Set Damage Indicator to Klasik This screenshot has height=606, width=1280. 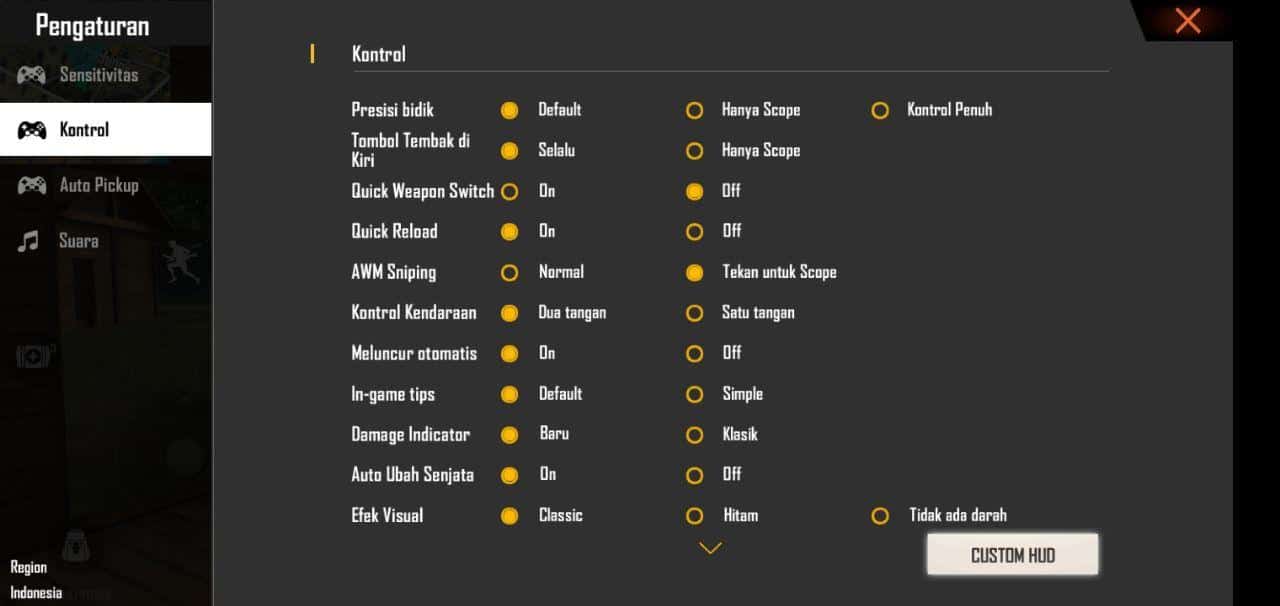tap(695, 434)
